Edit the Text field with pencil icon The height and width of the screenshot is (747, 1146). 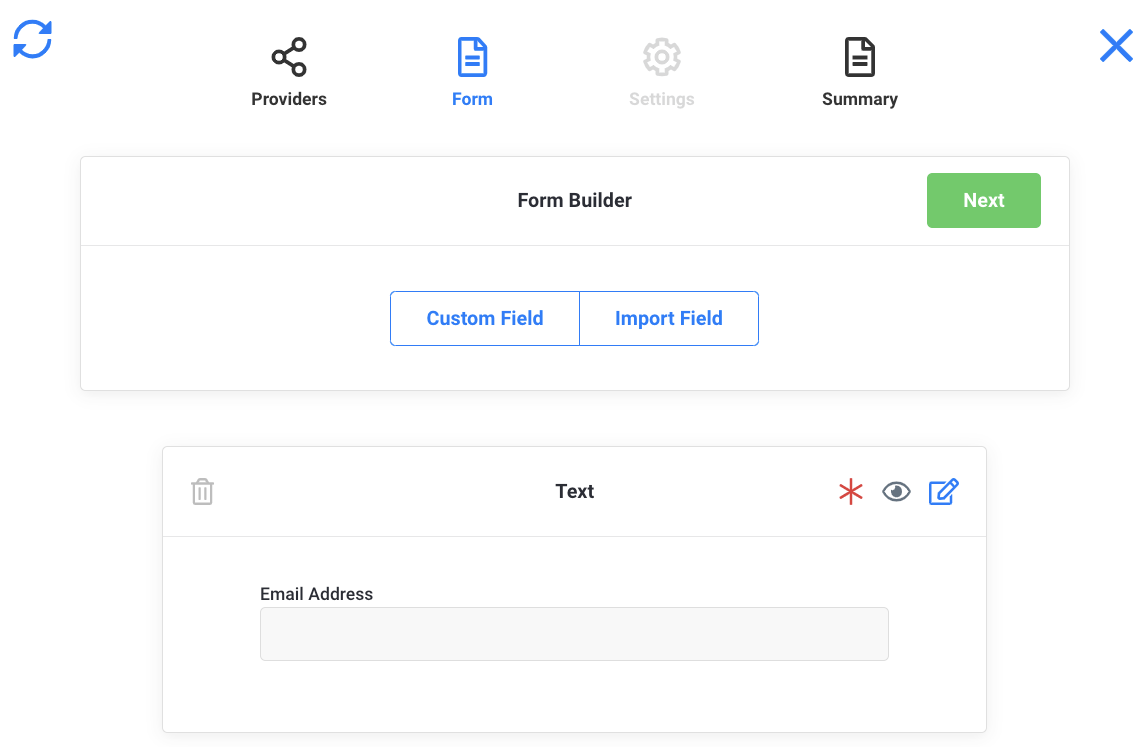coord(943,492)
